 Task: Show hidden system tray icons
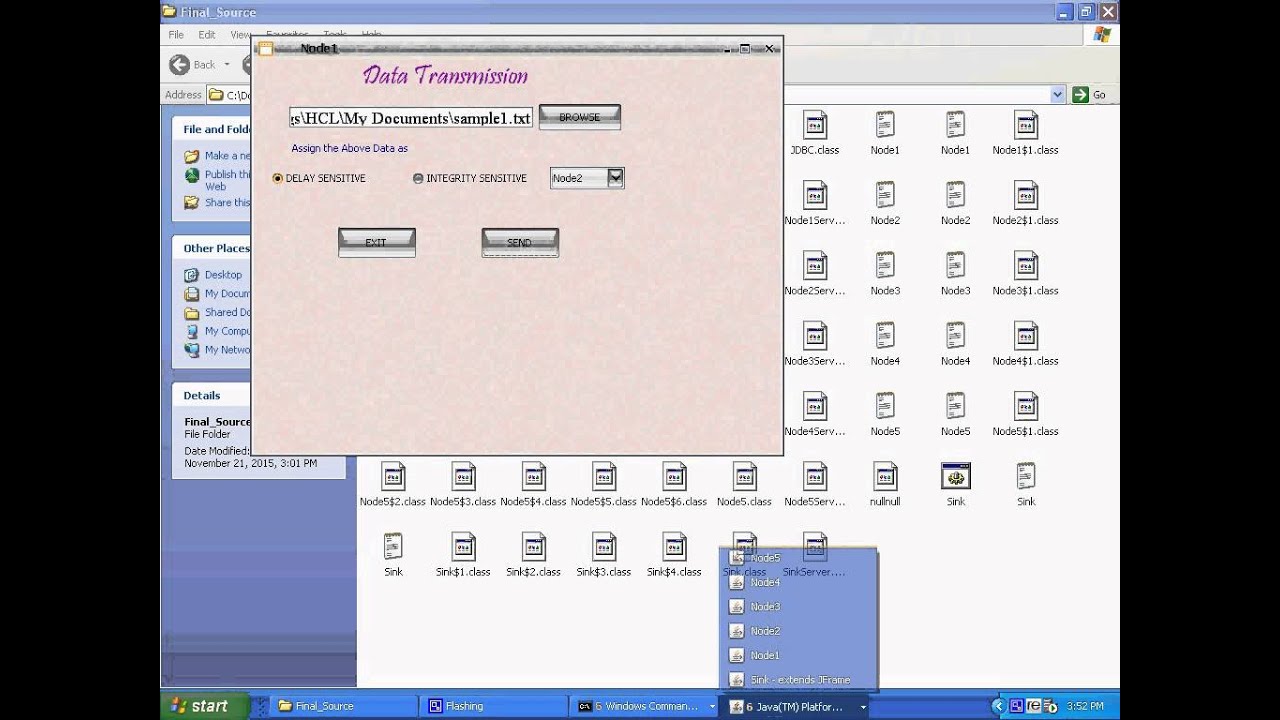[x=997, y=706]
